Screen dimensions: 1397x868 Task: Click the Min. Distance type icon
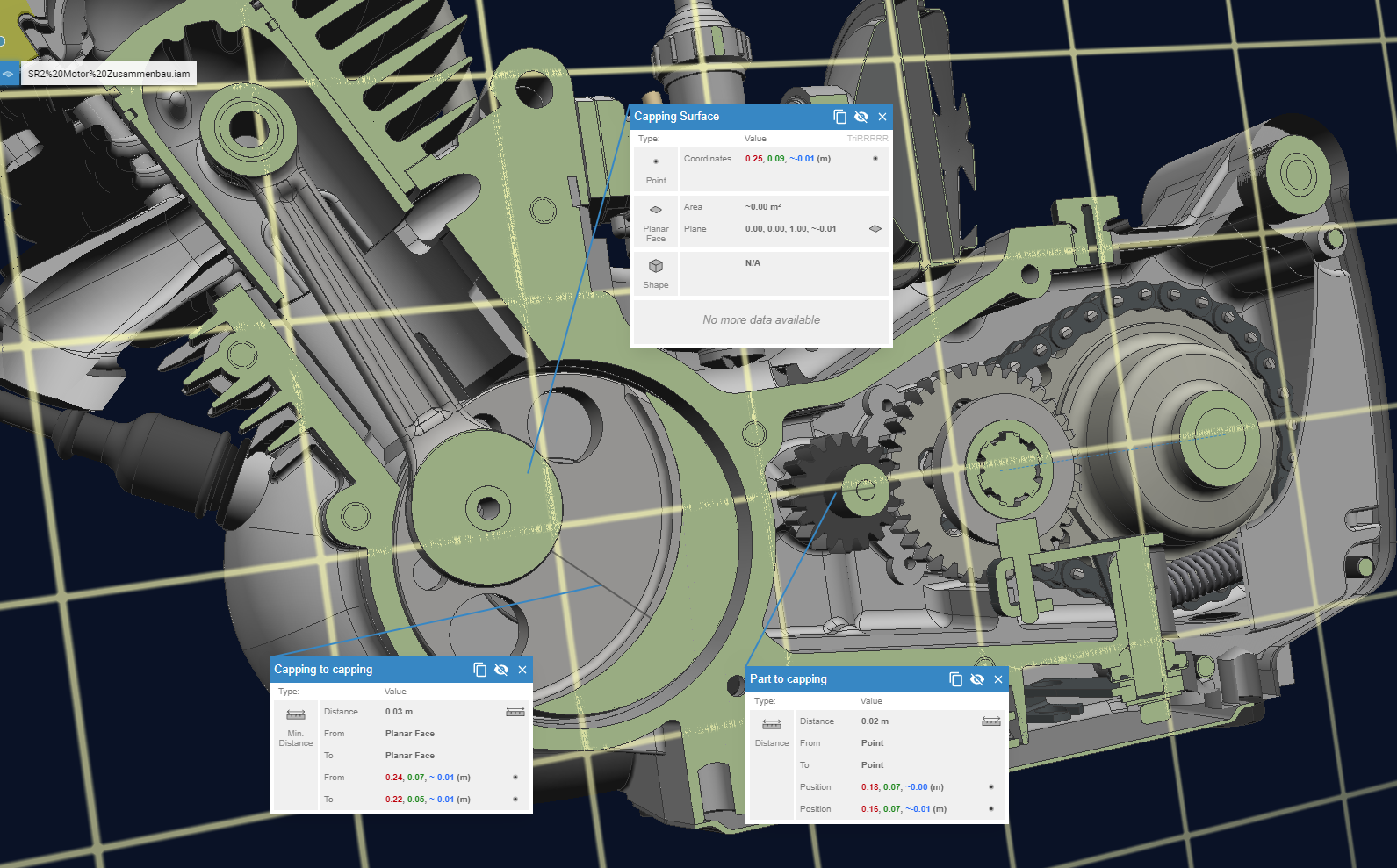pos(296,715)
